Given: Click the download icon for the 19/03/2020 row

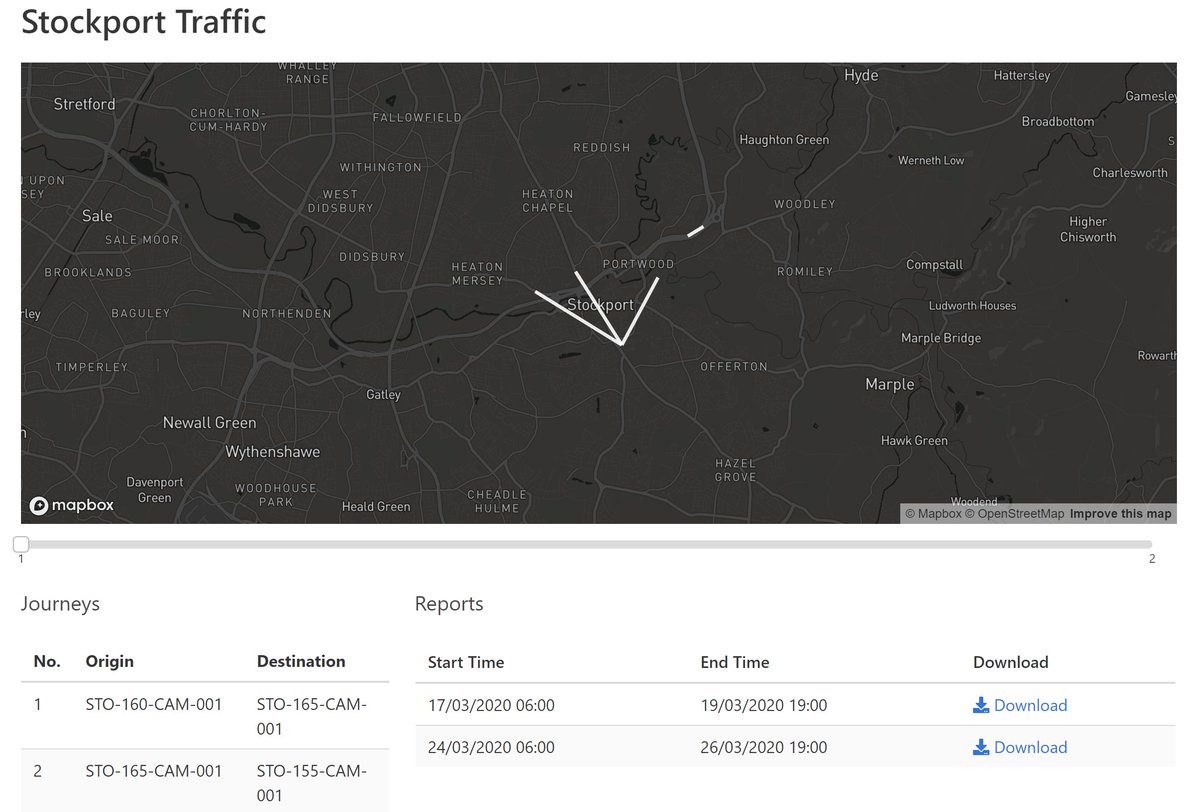Looking at the screenshot, I should pos(981,705).
